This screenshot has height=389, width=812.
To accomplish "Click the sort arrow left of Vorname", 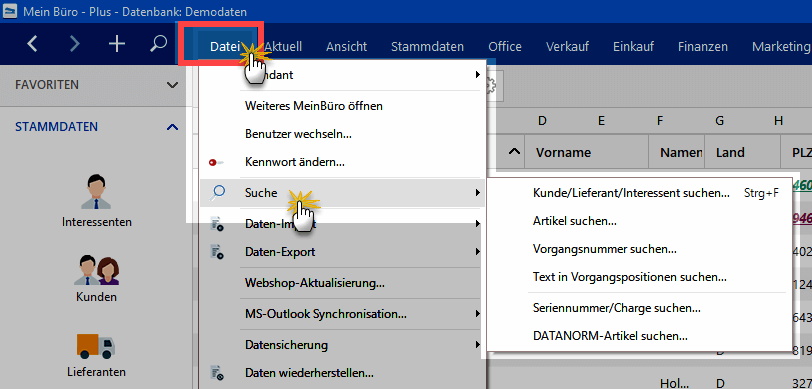I will 514,152.
